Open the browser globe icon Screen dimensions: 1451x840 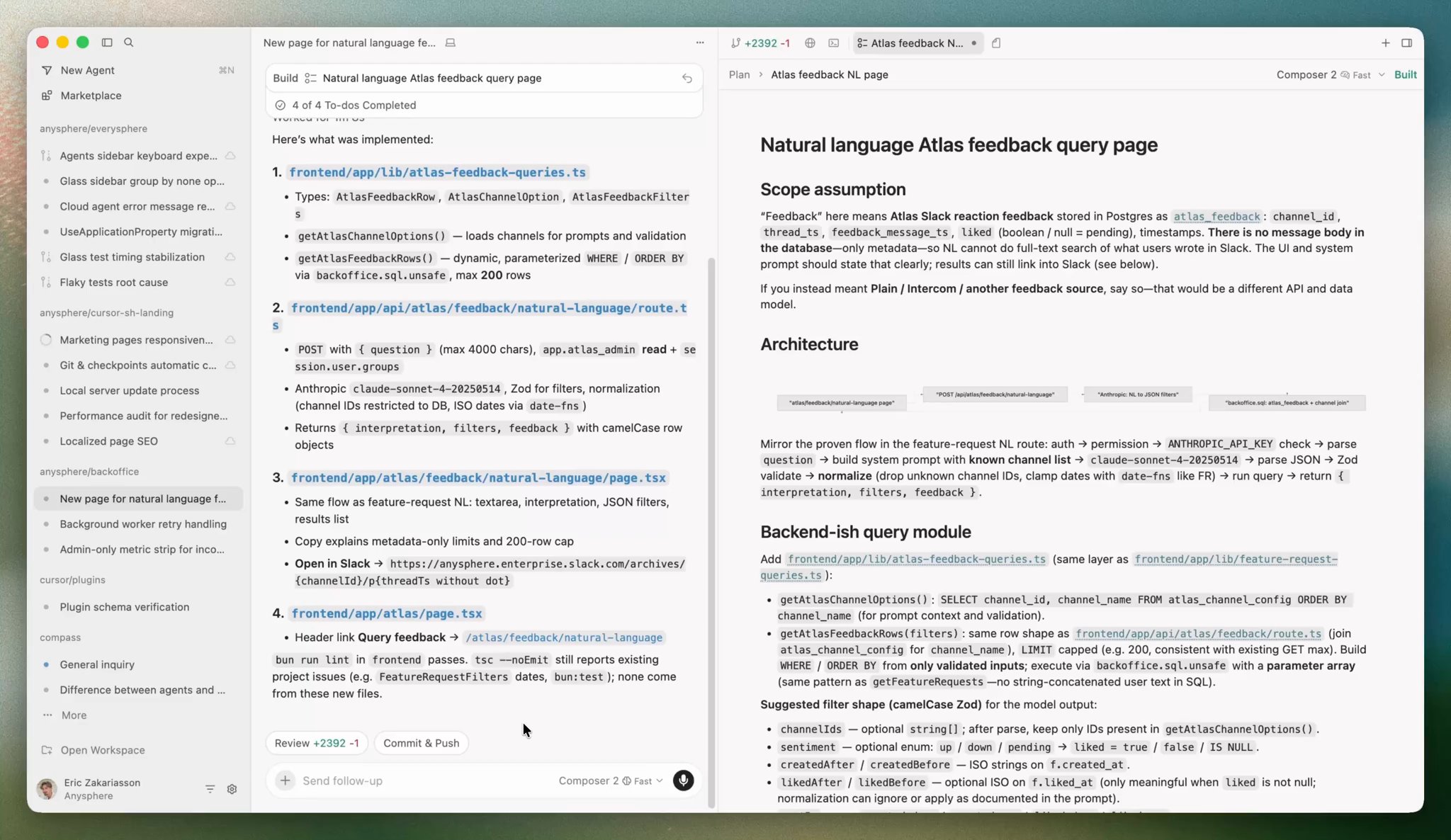click(x=810, y=43)
